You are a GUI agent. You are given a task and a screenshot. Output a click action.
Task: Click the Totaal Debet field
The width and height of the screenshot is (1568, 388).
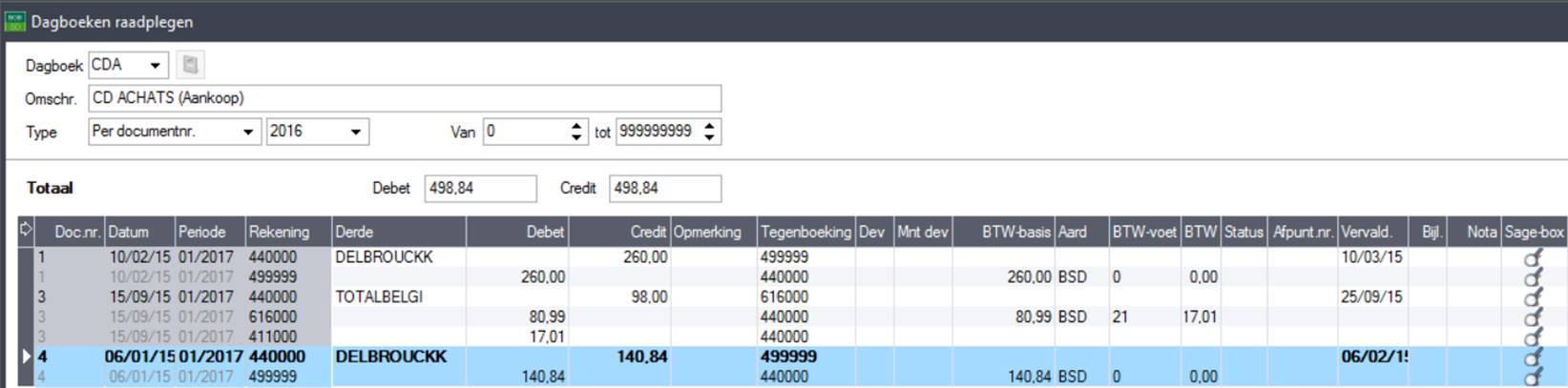click(480, 189)
